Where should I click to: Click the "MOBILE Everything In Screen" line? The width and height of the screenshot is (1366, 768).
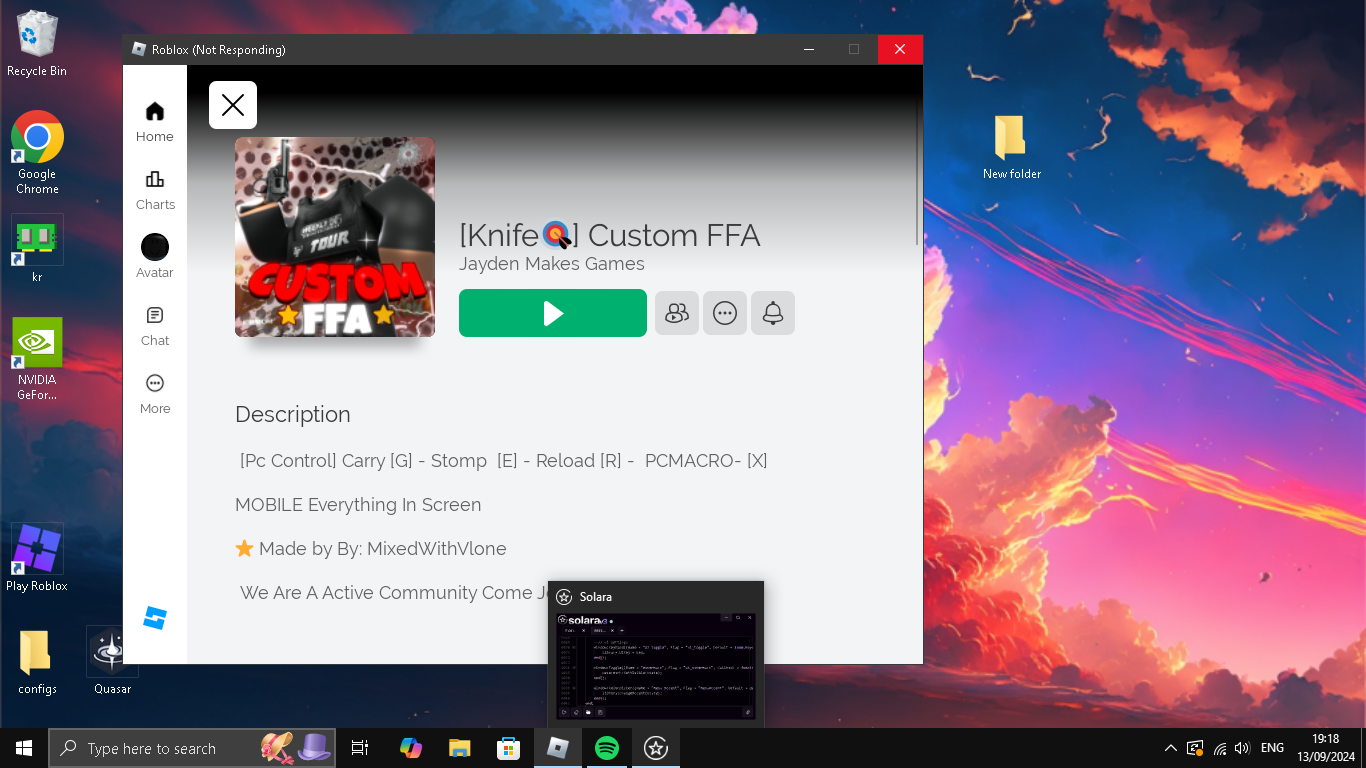[358, 505]
